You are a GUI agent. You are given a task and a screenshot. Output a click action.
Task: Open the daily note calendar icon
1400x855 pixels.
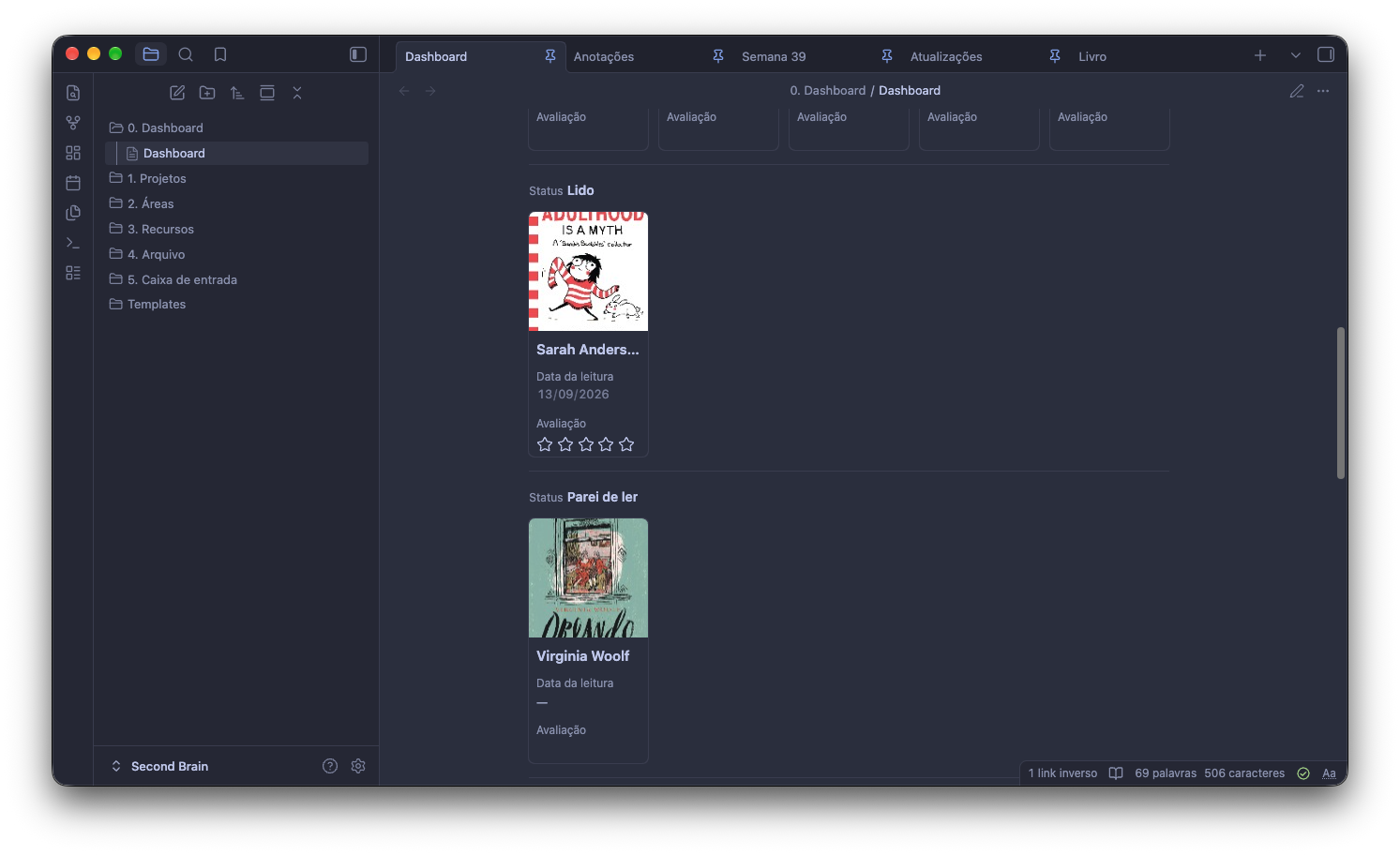(x=73, y=183)
